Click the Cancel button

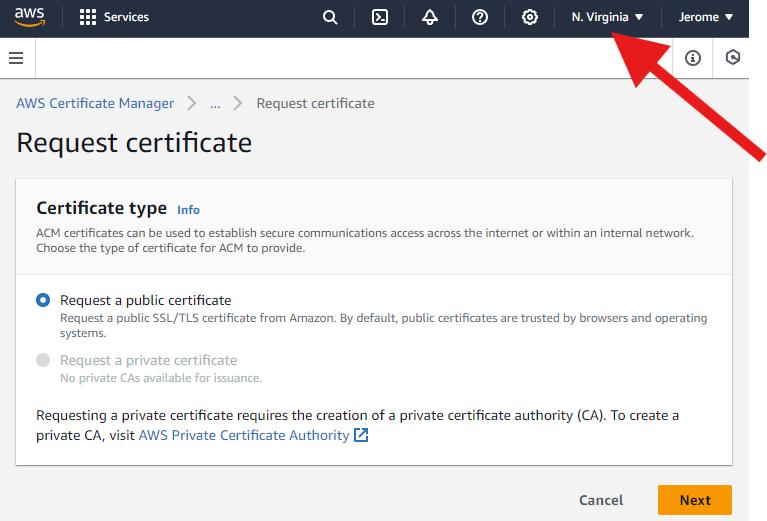[x=601, y=500]
